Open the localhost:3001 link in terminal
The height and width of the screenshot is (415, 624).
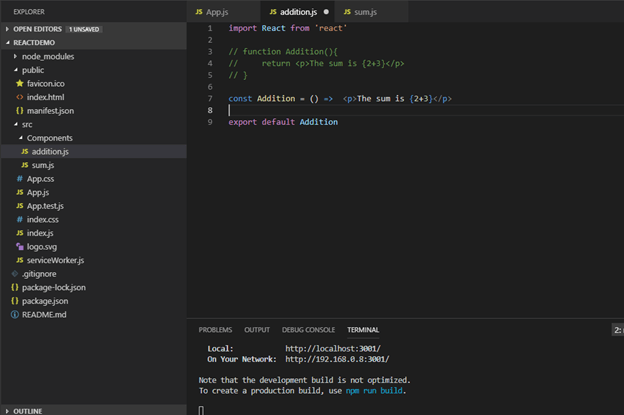click(x=332, y=348)
